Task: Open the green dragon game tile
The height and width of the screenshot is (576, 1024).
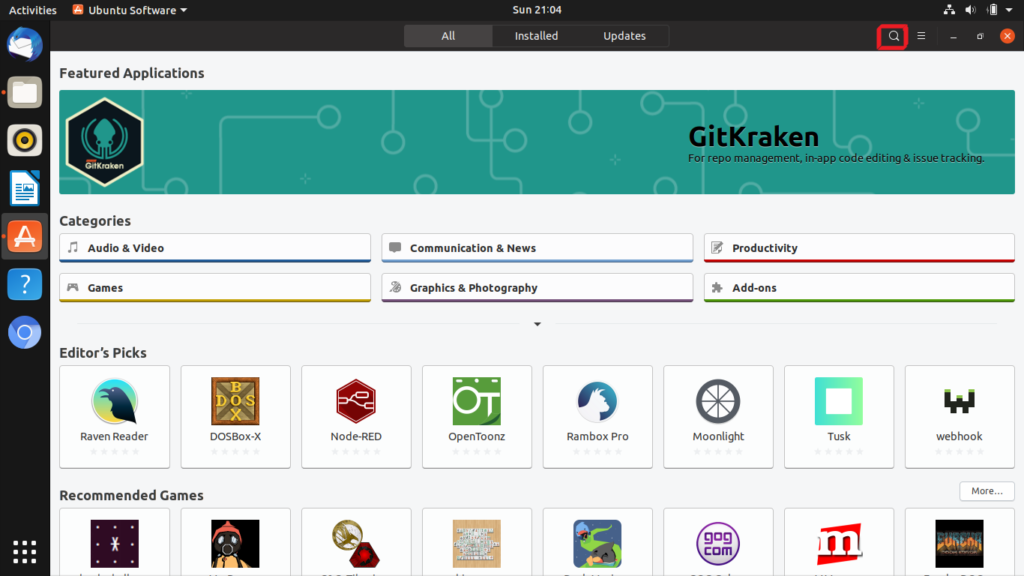Action: (x=598, y=543)
